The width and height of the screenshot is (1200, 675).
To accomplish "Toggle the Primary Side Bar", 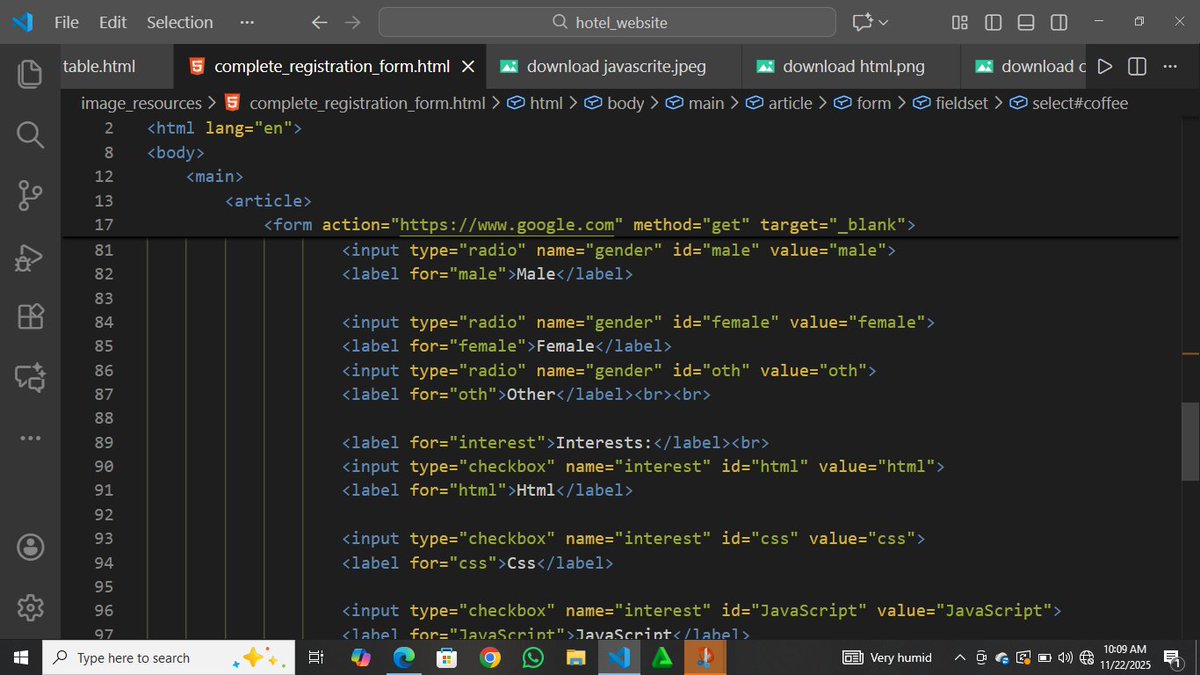I will point(993,22).
